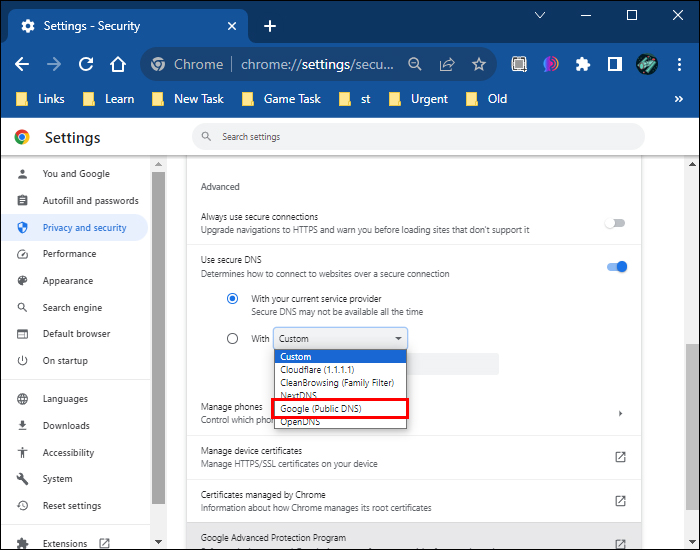Click the browser reload icon

[x=86, y=64]
